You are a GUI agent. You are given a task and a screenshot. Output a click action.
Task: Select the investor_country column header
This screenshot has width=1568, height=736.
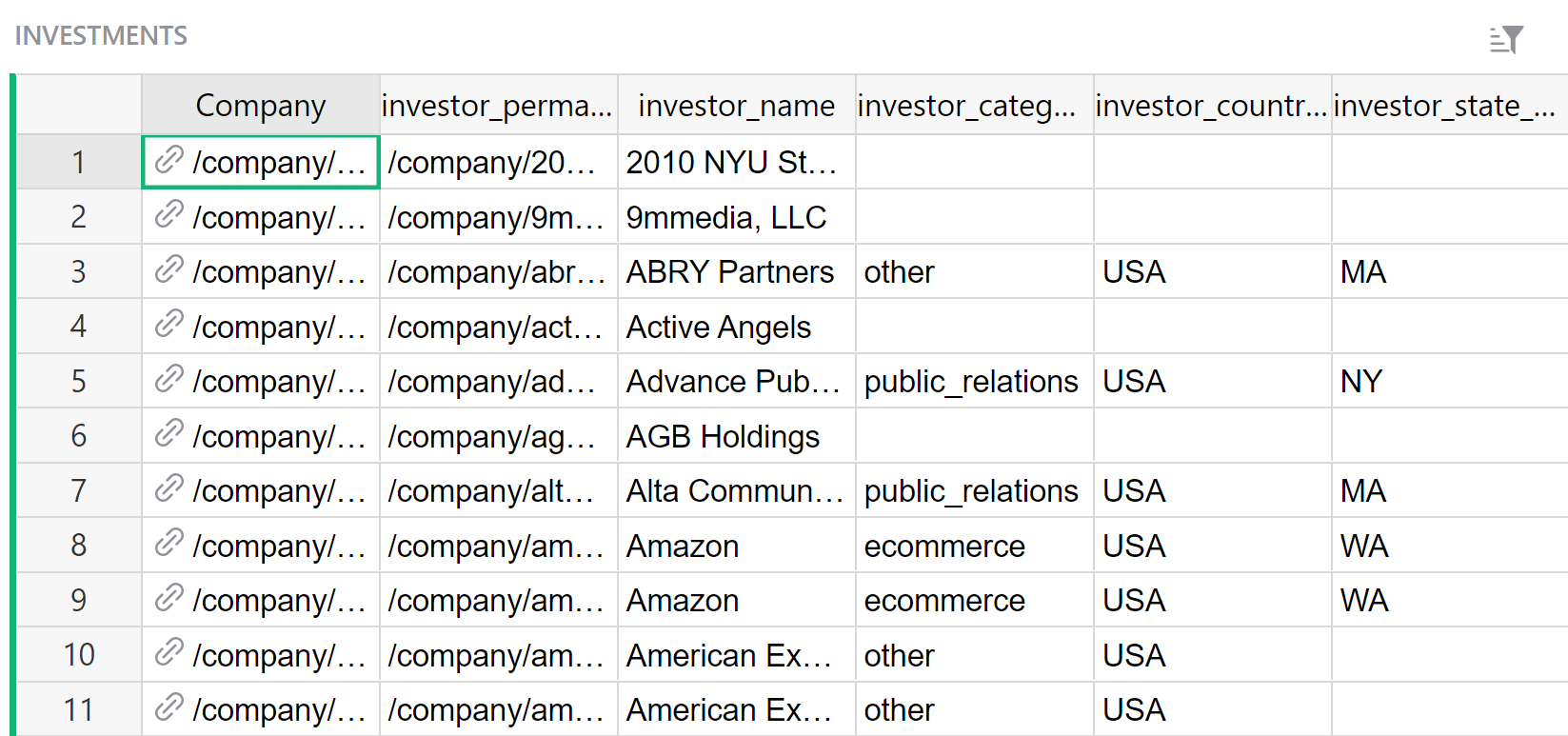coord(1211,106)
